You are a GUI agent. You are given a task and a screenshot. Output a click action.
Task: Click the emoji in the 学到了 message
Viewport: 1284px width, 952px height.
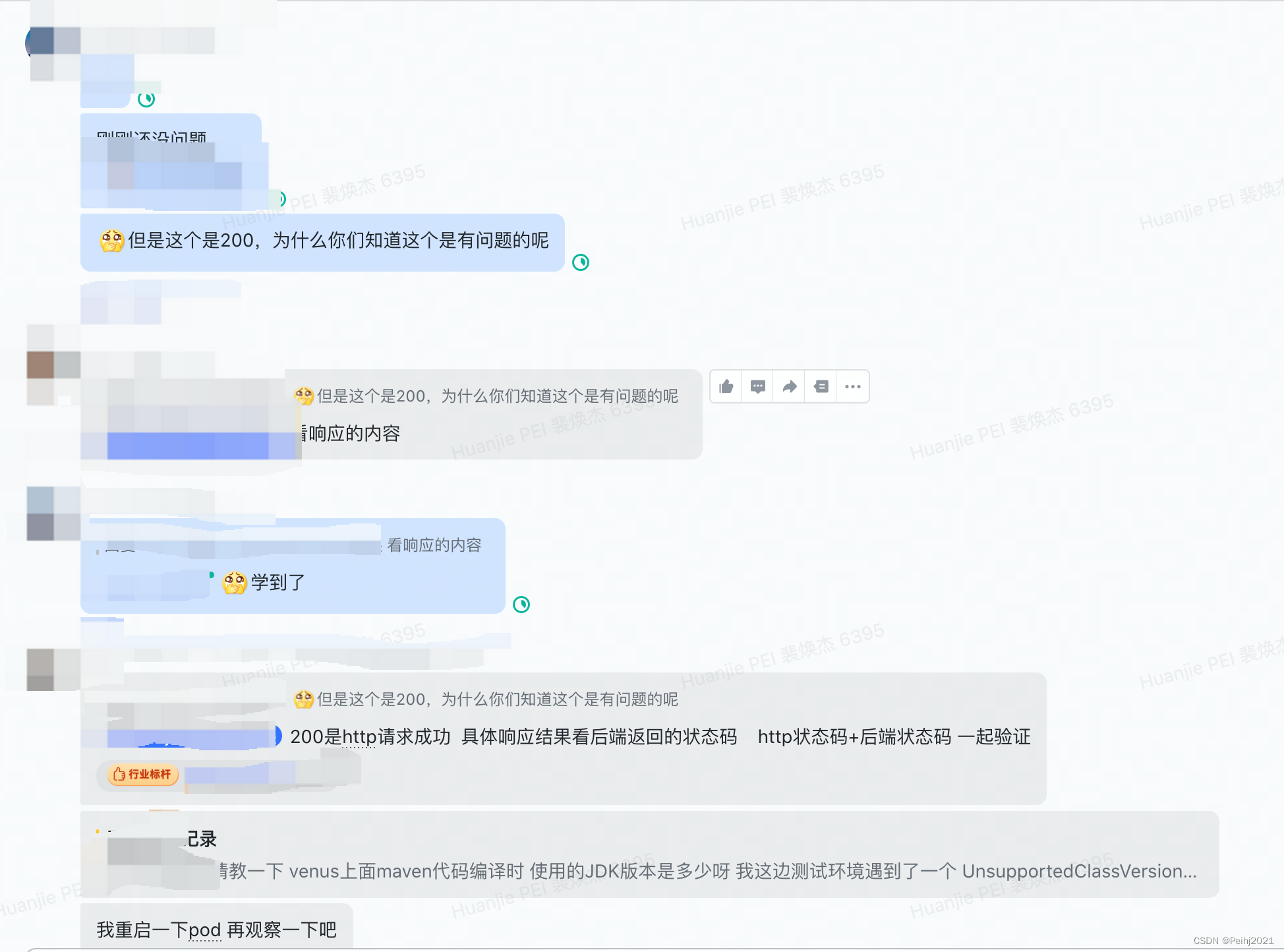[x=235, y=583]
